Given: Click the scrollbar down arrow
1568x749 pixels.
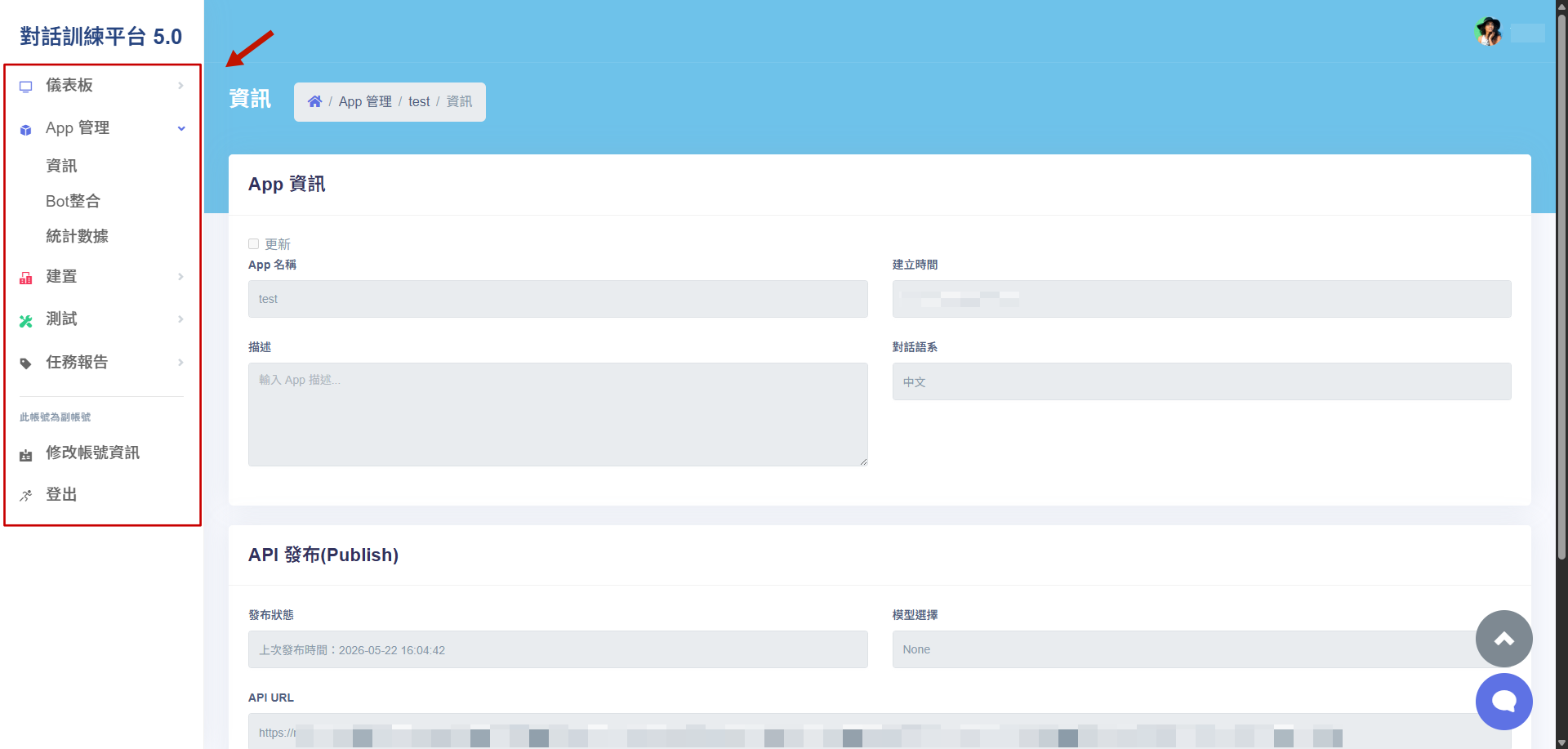Looking at the screenshot, I should 1561,742.
